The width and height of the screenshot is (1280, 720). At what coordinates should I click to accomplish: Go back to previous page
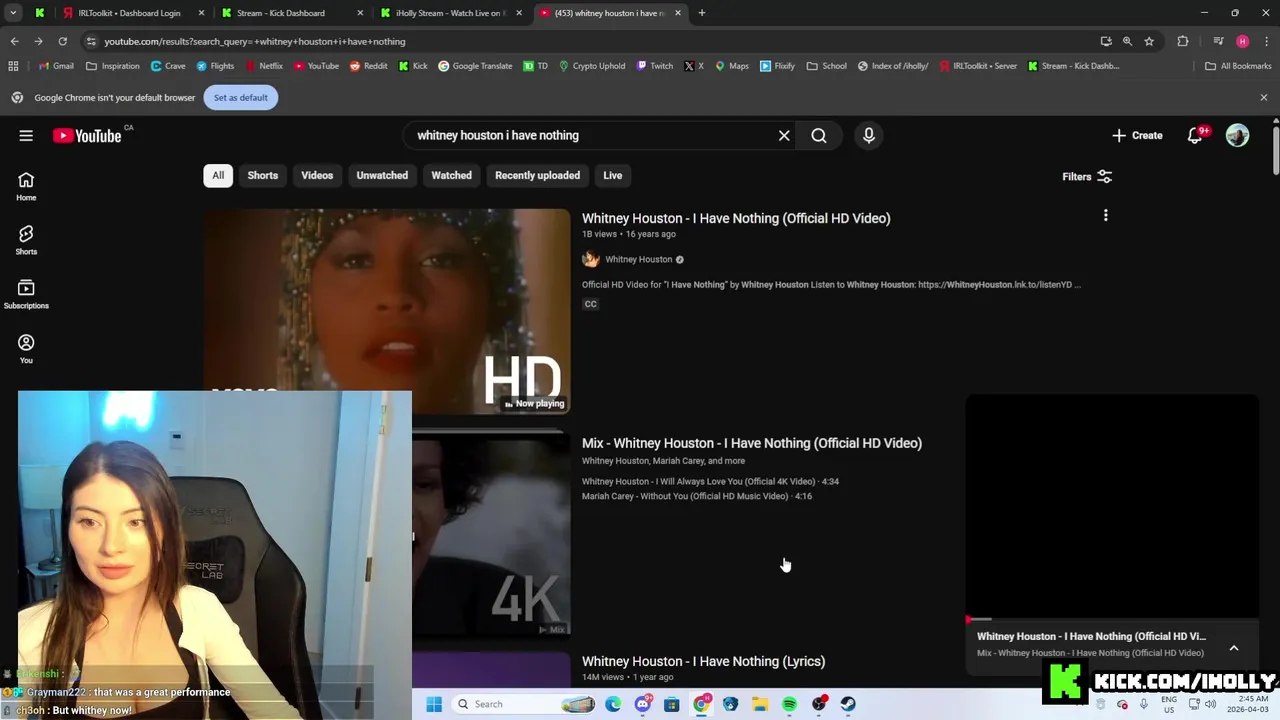[x=14, y=41]
